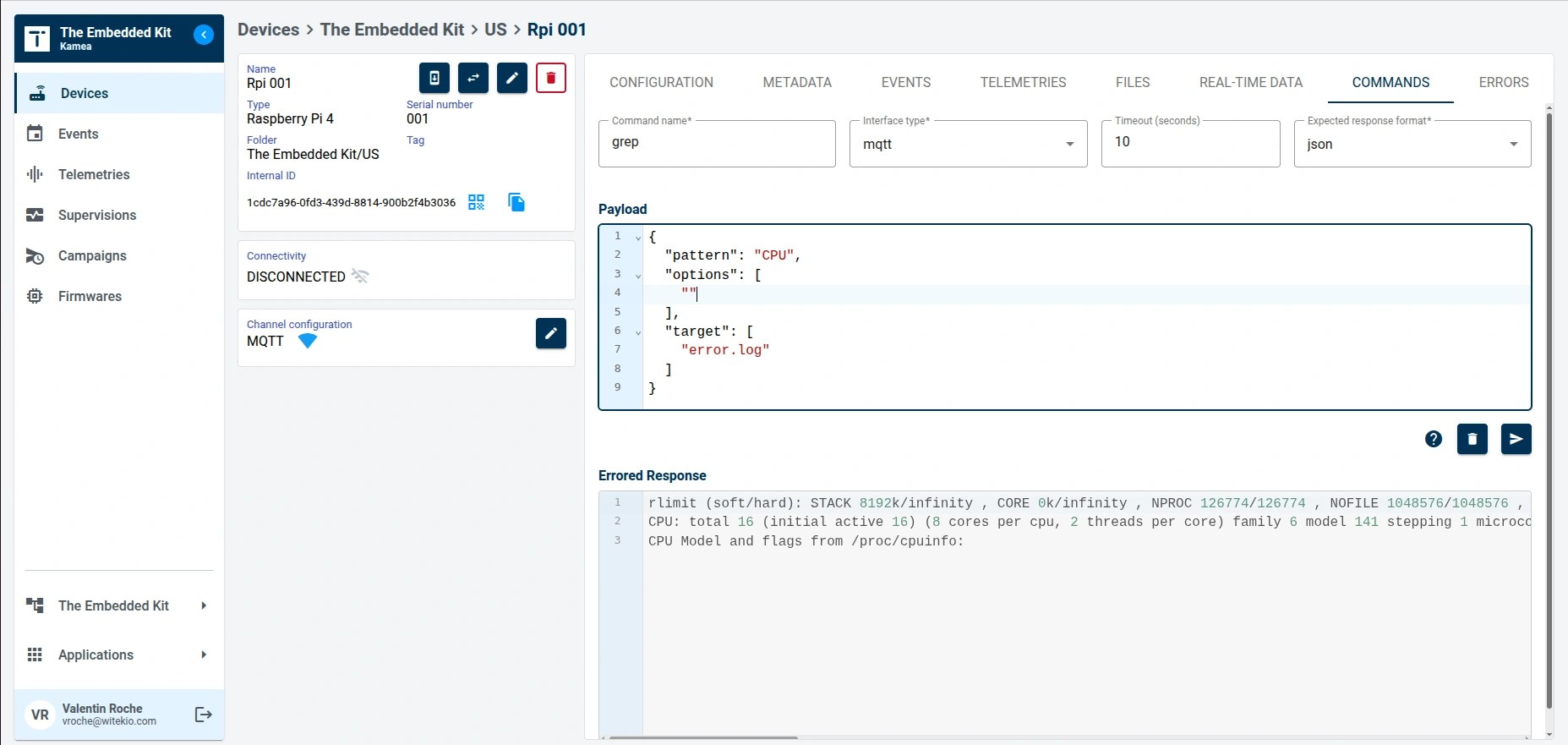Image resolution: width=1568 pixels, height=745 pixels.
Task: Clear the command with the trash button
Action: pyautogui.click(x=1472, y=439)
